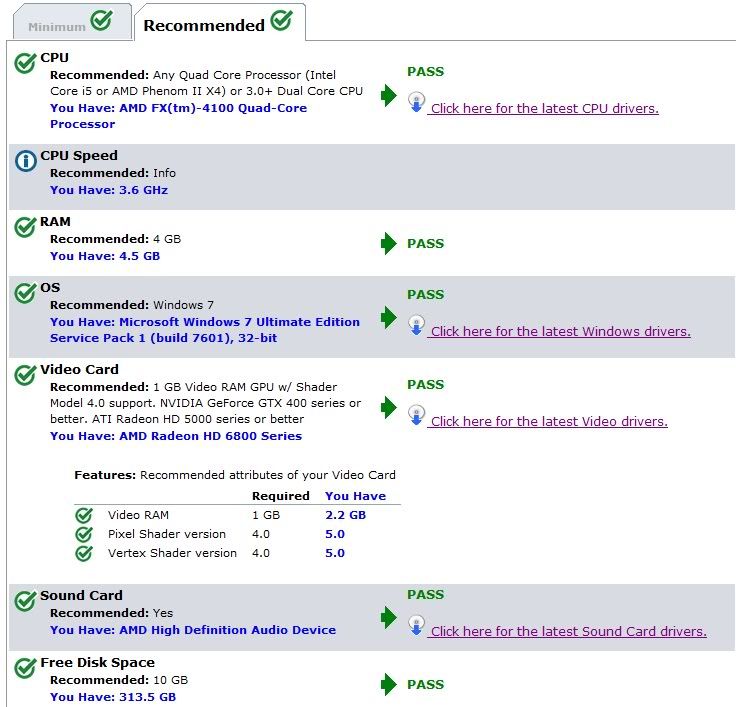736x707 pixels.
Task: Click the checkmark for Video RAM feature
Action: pyautogui.click(x=84, y=515)
